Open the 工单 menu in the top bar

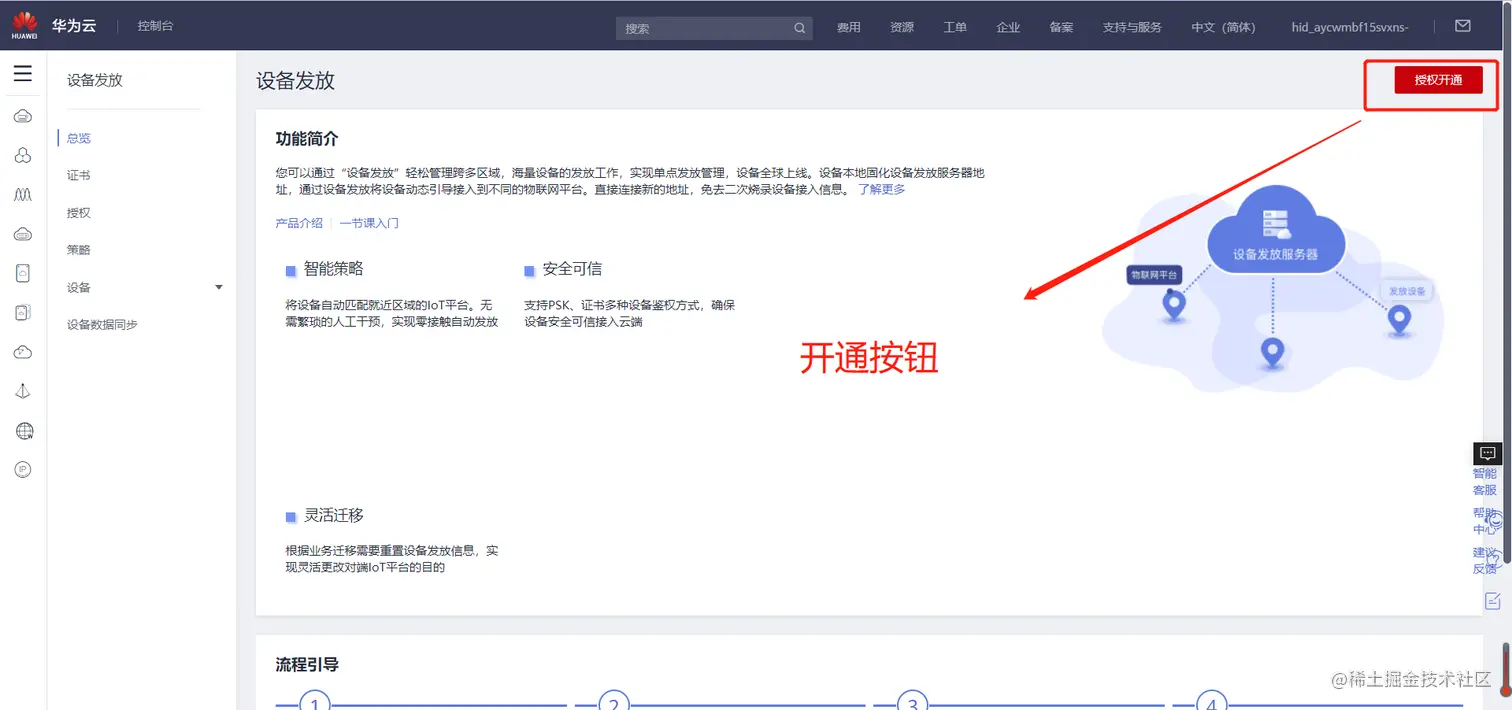(954, 27)
